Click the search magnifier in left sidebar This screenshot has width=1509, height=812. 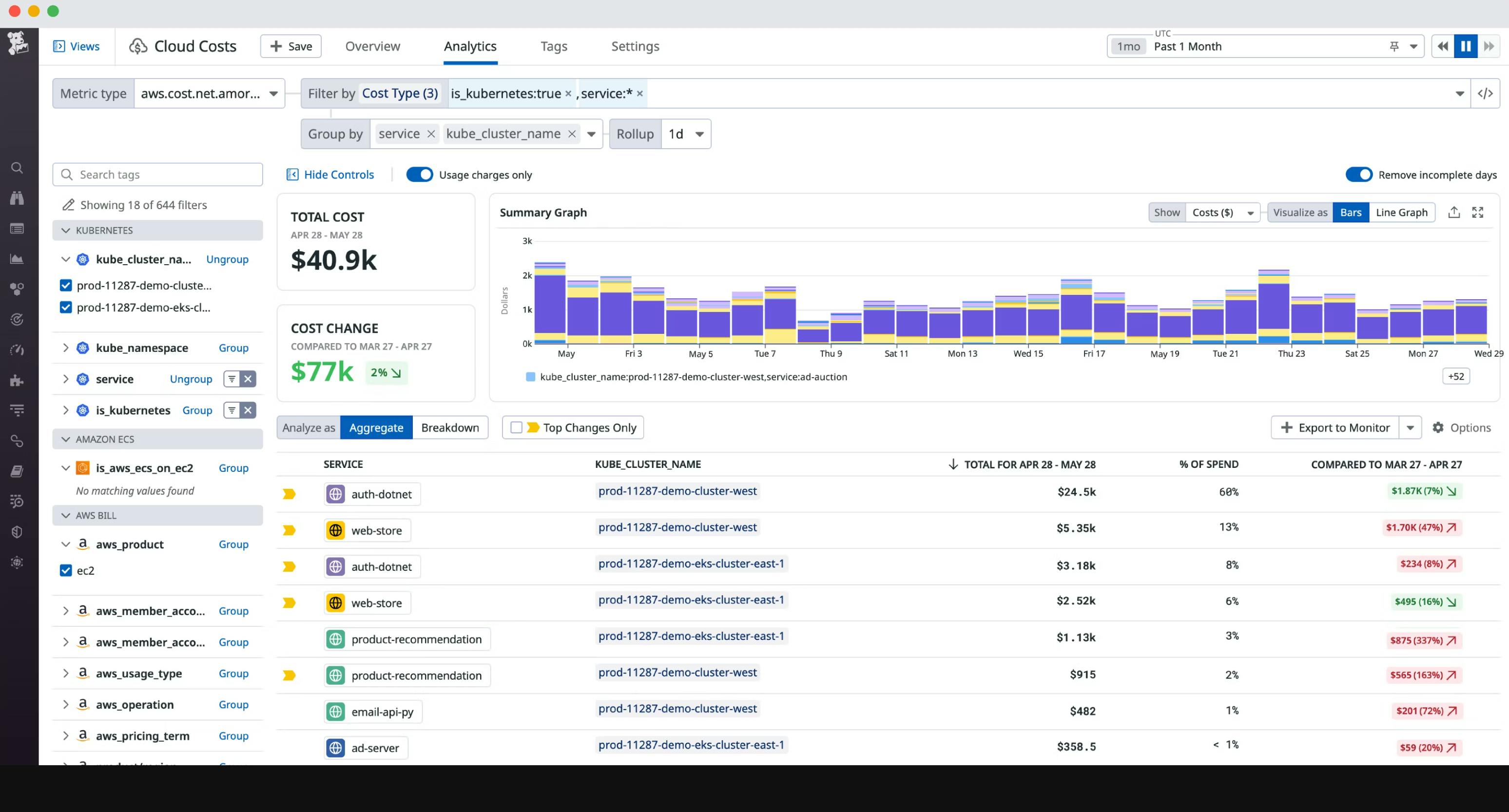click(17, 168)
